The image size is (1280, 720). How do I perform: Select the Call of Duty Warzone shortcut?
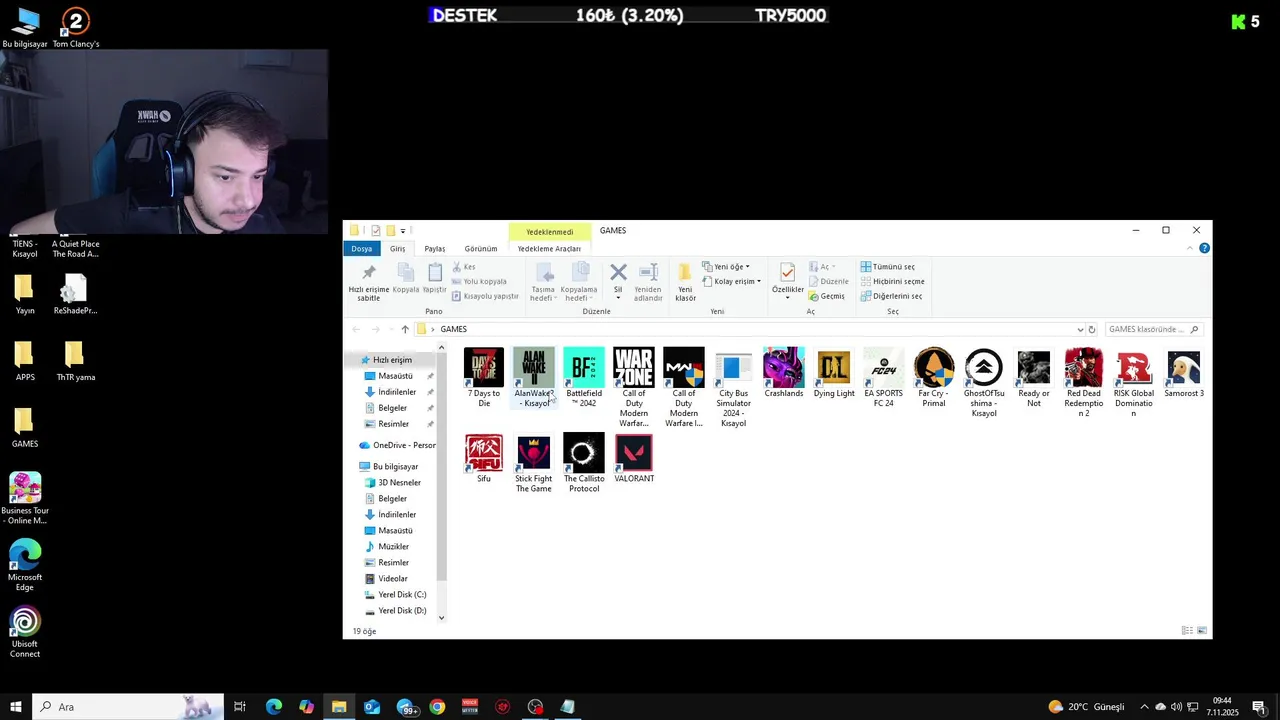pos(634,387)
